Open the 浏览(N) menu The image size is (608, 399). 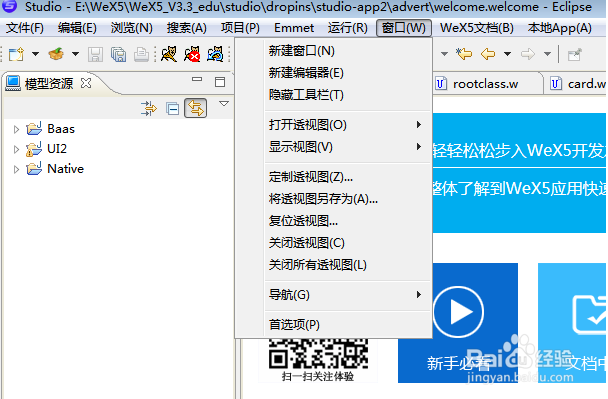pos(132,28)
